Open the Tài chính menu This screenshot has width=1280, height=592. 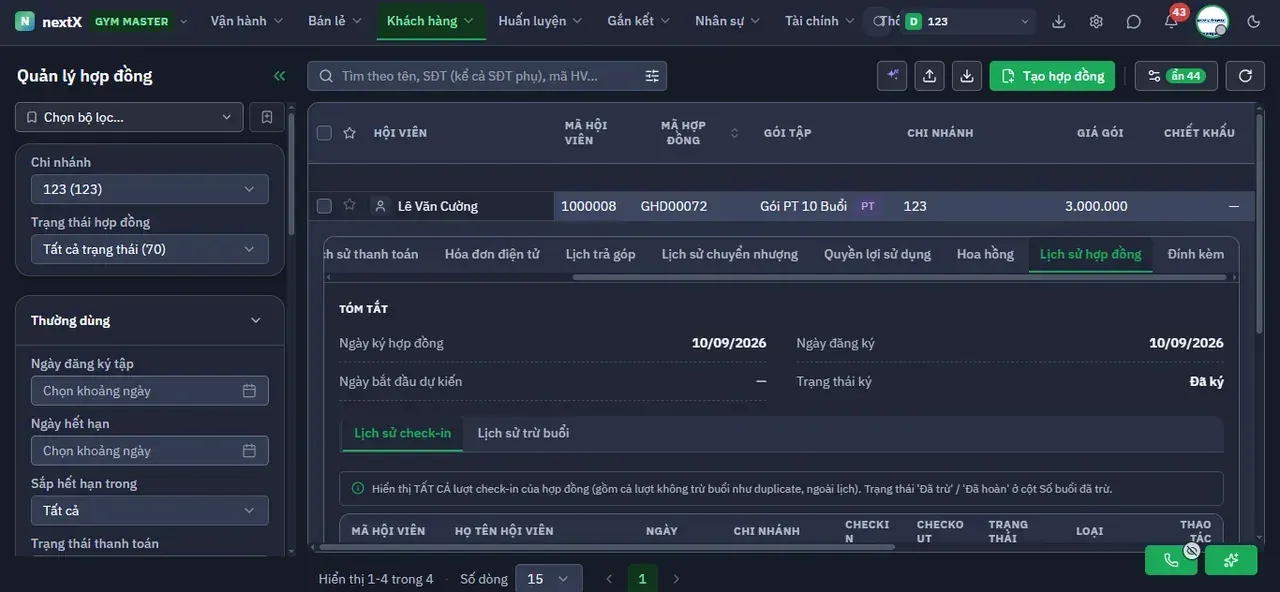pos(820,21)
